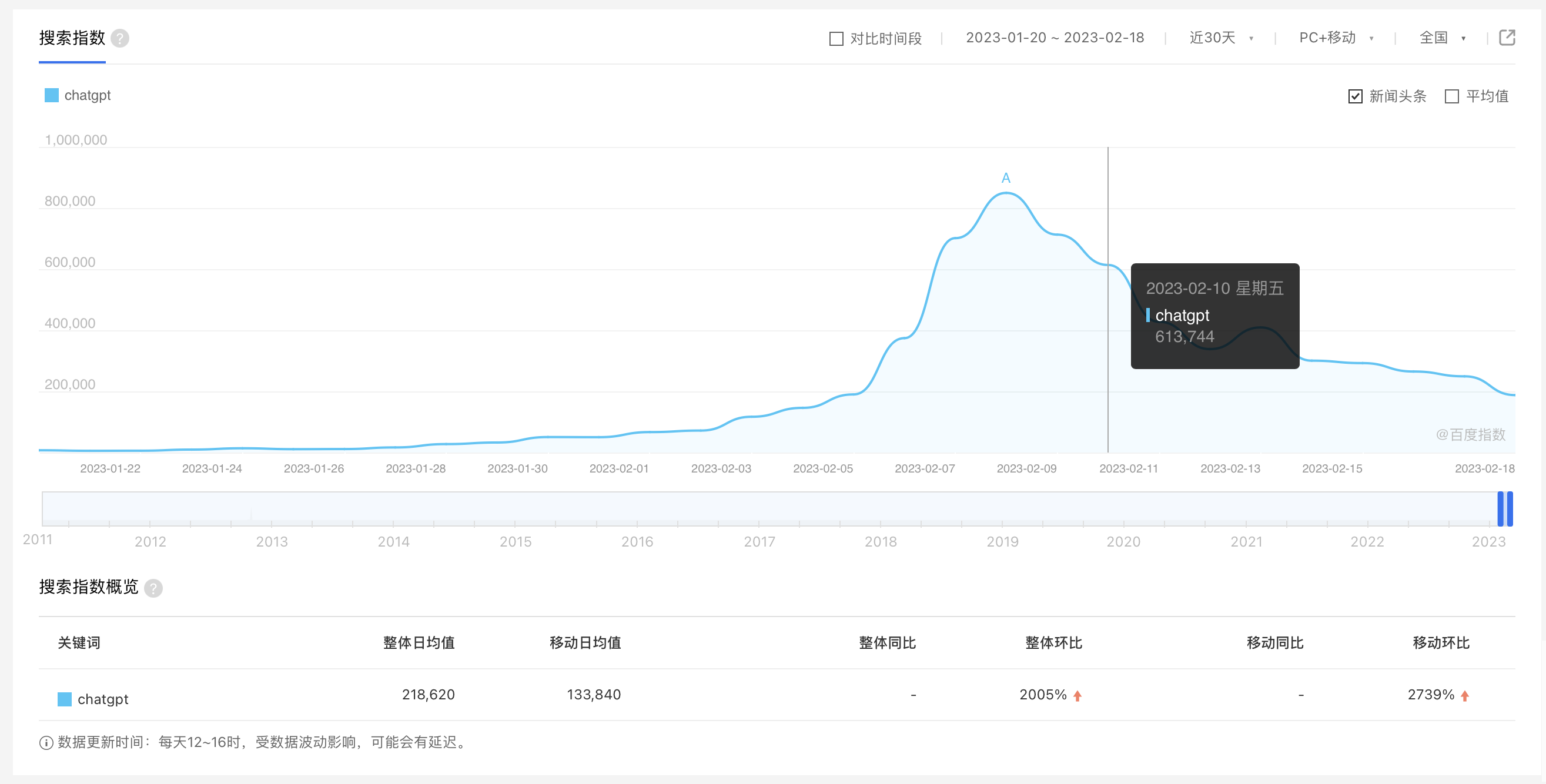
Task: Check the 平均值 checkbox
Action: point(1452,96)
